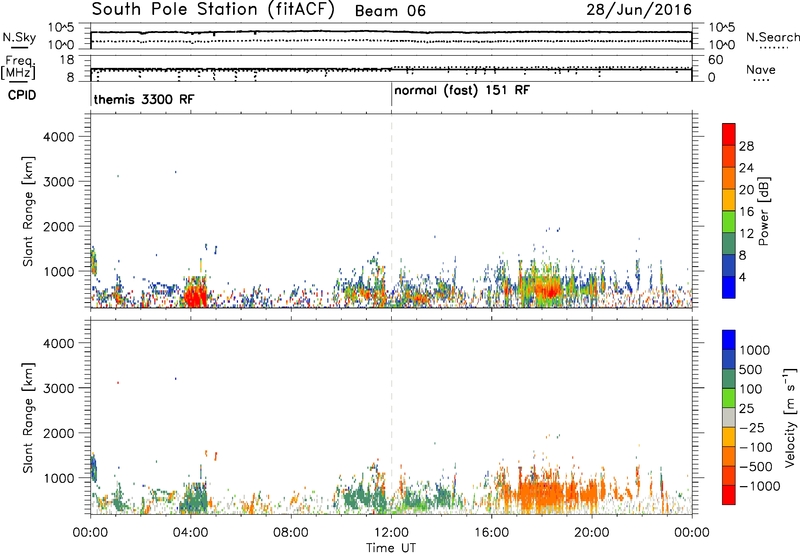Click the '4000' tick on the power panel
The image size is (800, 554).
[58, 137]
